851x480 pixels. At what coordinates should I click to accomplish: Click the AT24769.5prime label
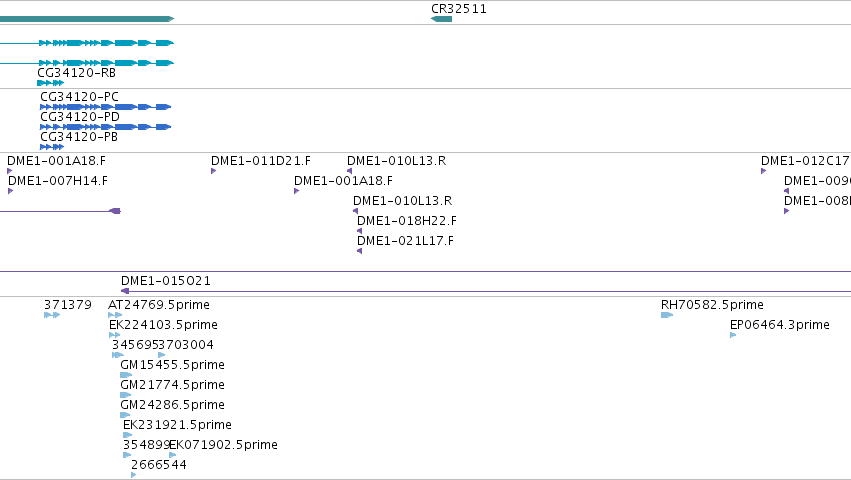tap(158, 305)
